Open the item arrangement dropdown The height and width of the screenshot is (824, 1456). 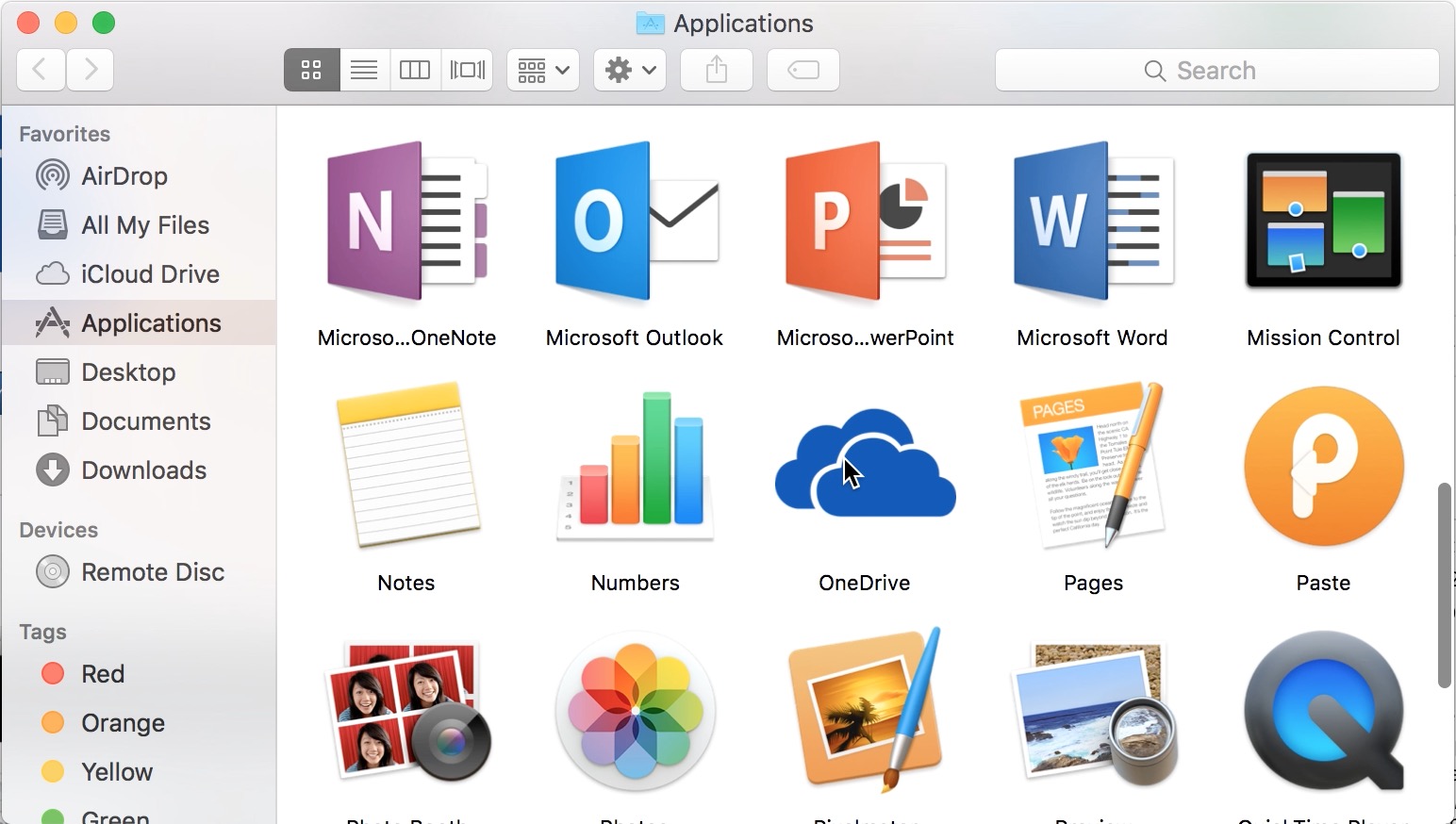(x=543, y=70)
